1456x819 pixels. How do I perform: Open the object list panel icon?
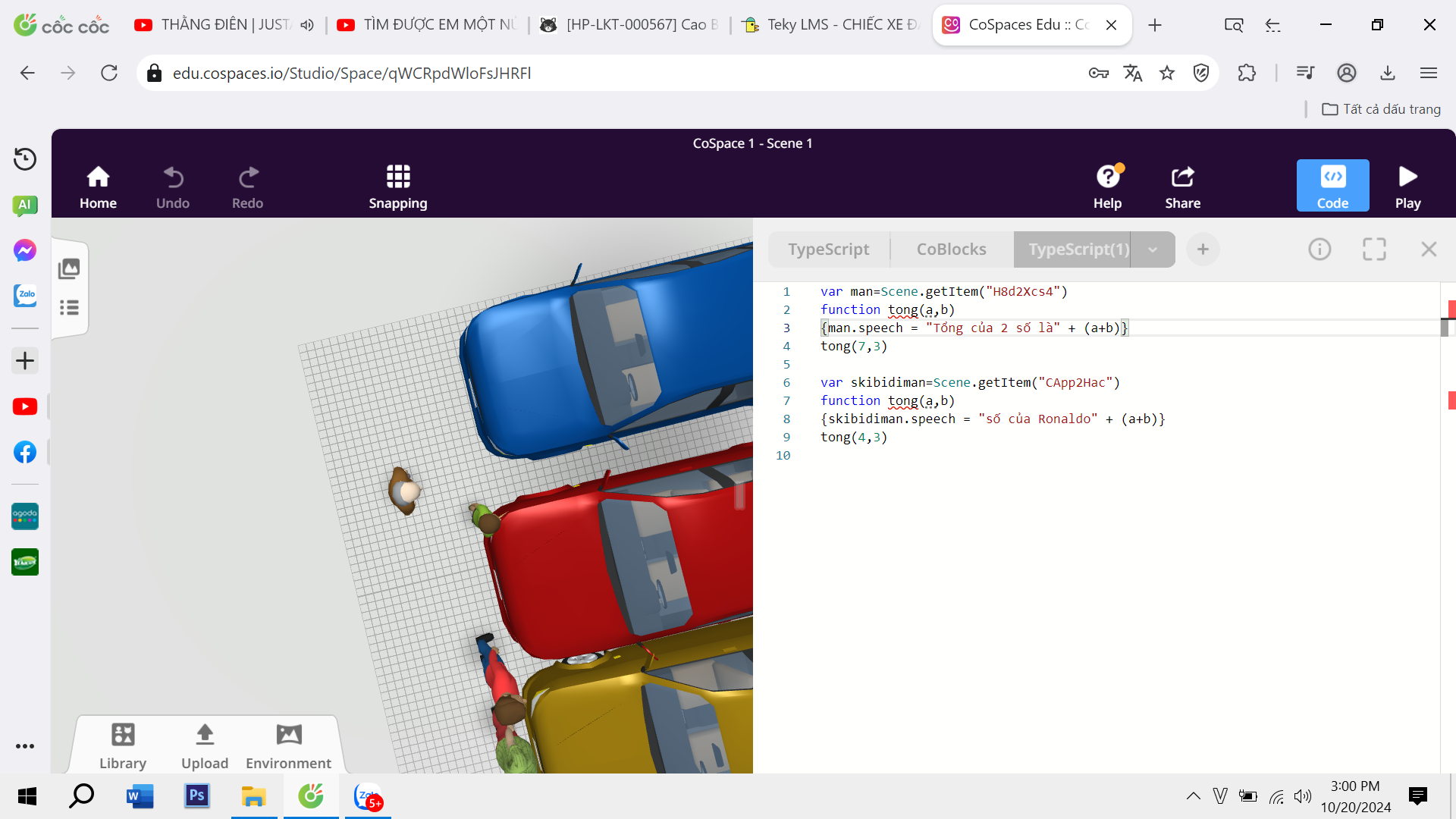(x=69, y=307)
